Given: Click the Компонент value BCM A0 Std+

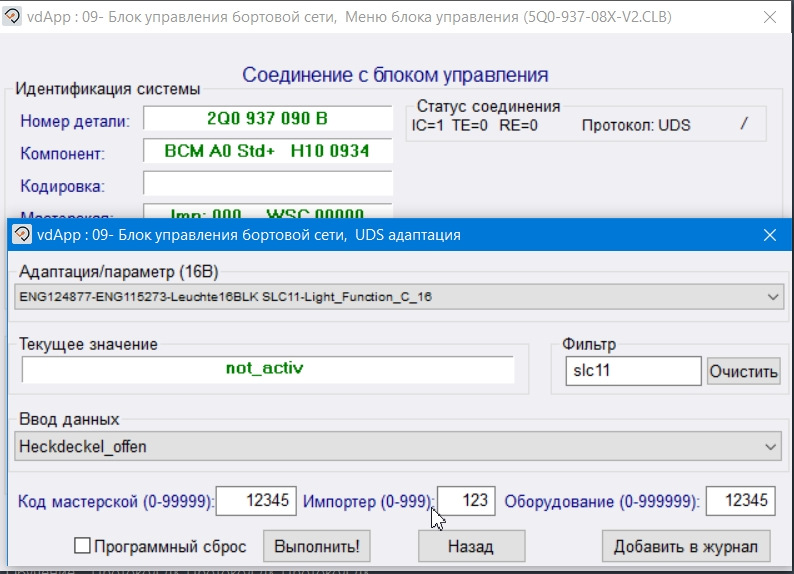Looking at the screenshot, I should click(267, 151).
